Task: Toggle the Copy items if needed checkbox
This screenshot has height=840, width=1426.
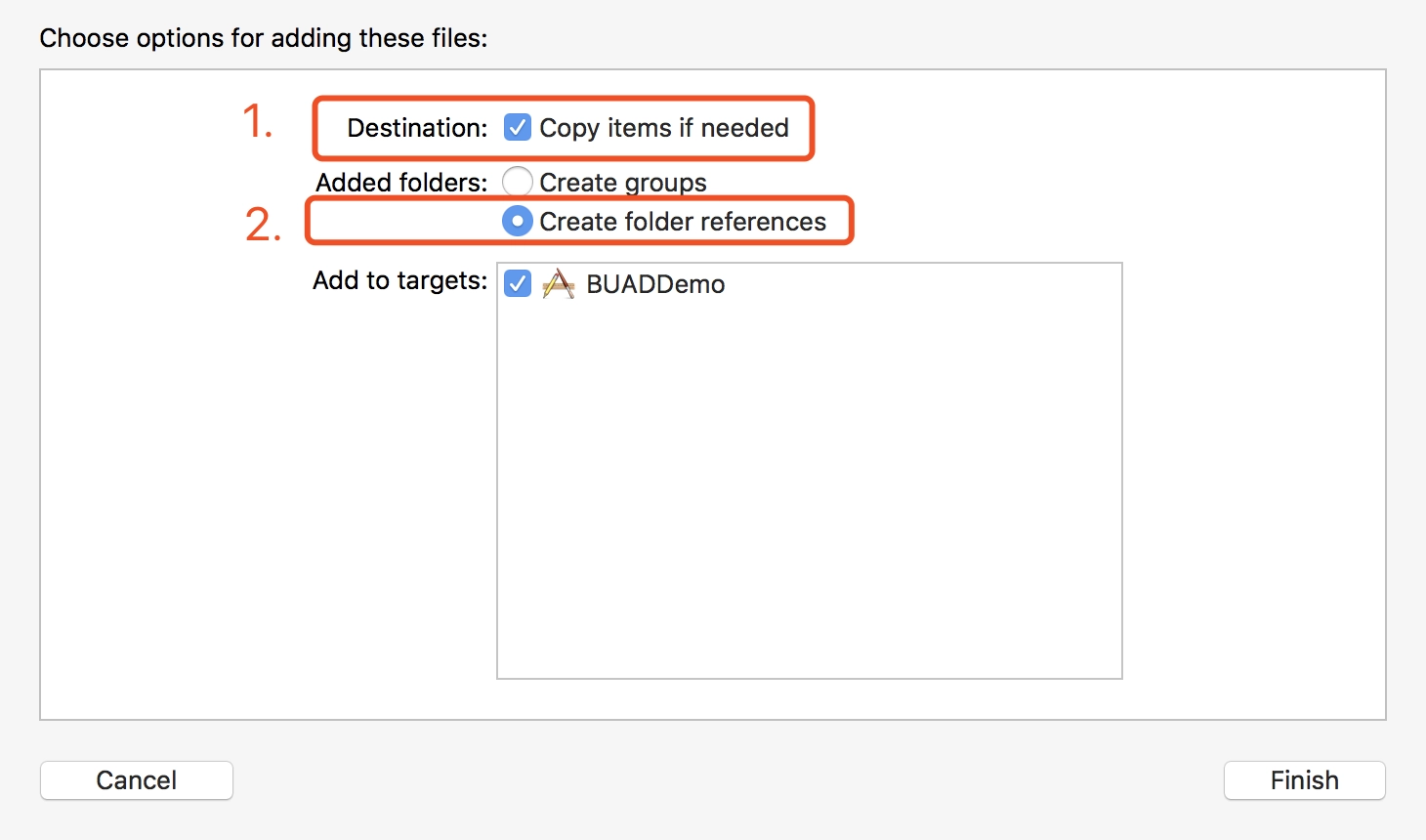Action: [518, 128]
